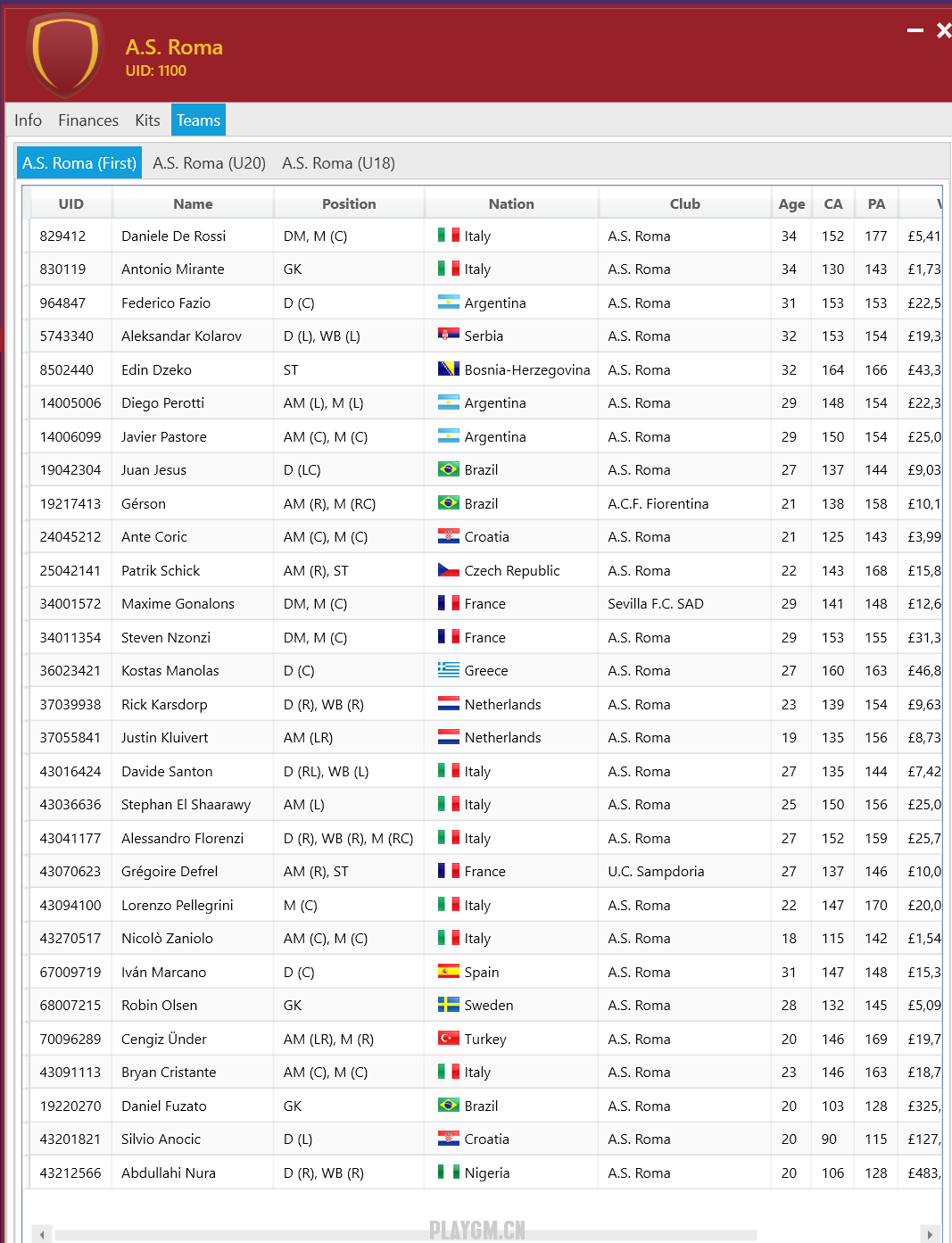Sort by the Age column header
Screen dimensions: 952x1243
point(791,203)
